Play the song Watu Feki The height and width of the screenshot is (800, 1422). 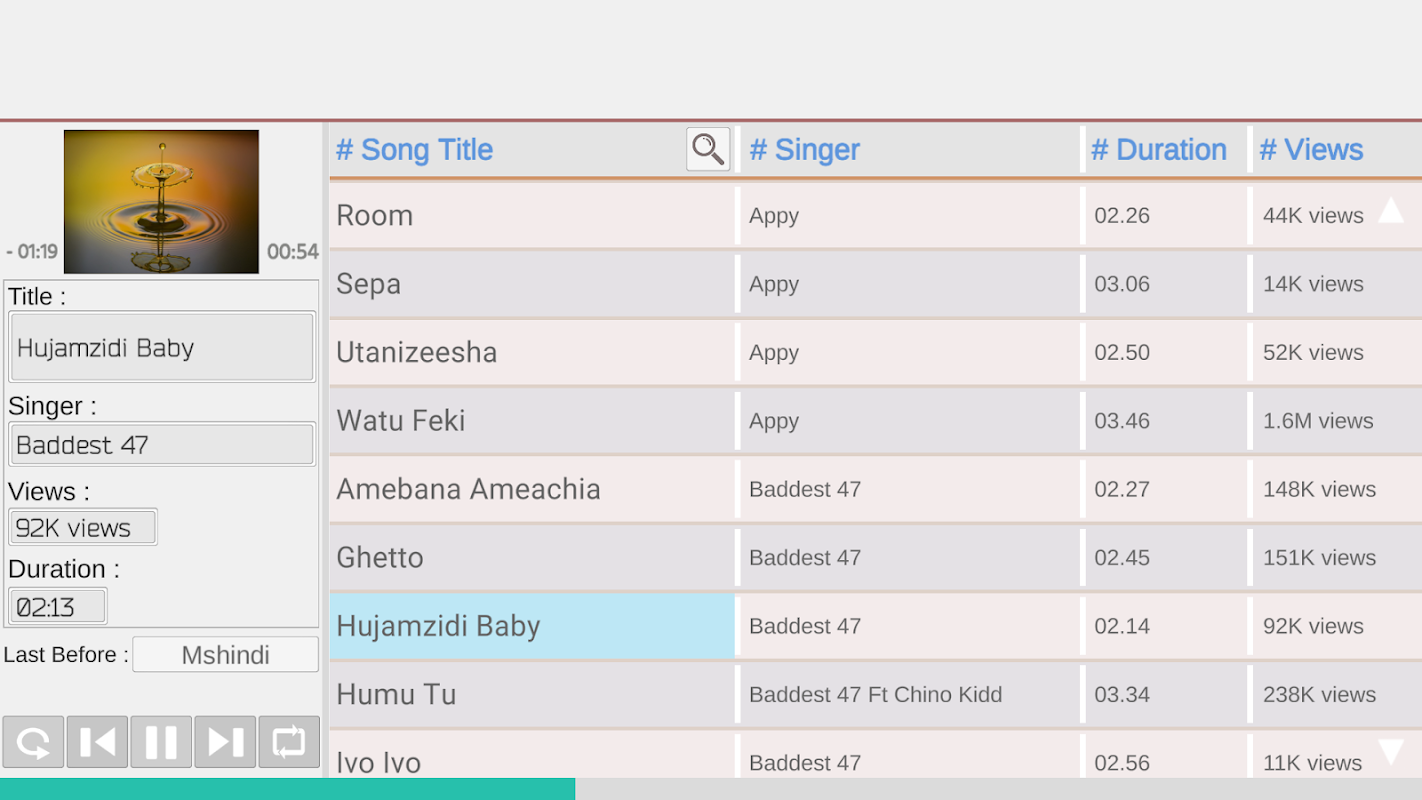pyautogui.click(x=401, y=421)
